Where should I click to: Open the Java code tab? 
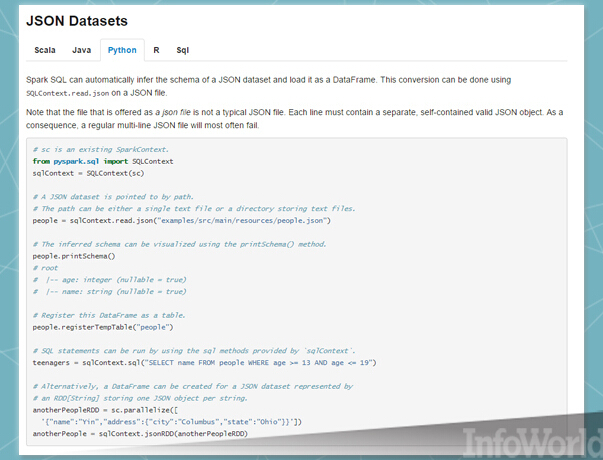pyautogui.click(x=82, y=50)
